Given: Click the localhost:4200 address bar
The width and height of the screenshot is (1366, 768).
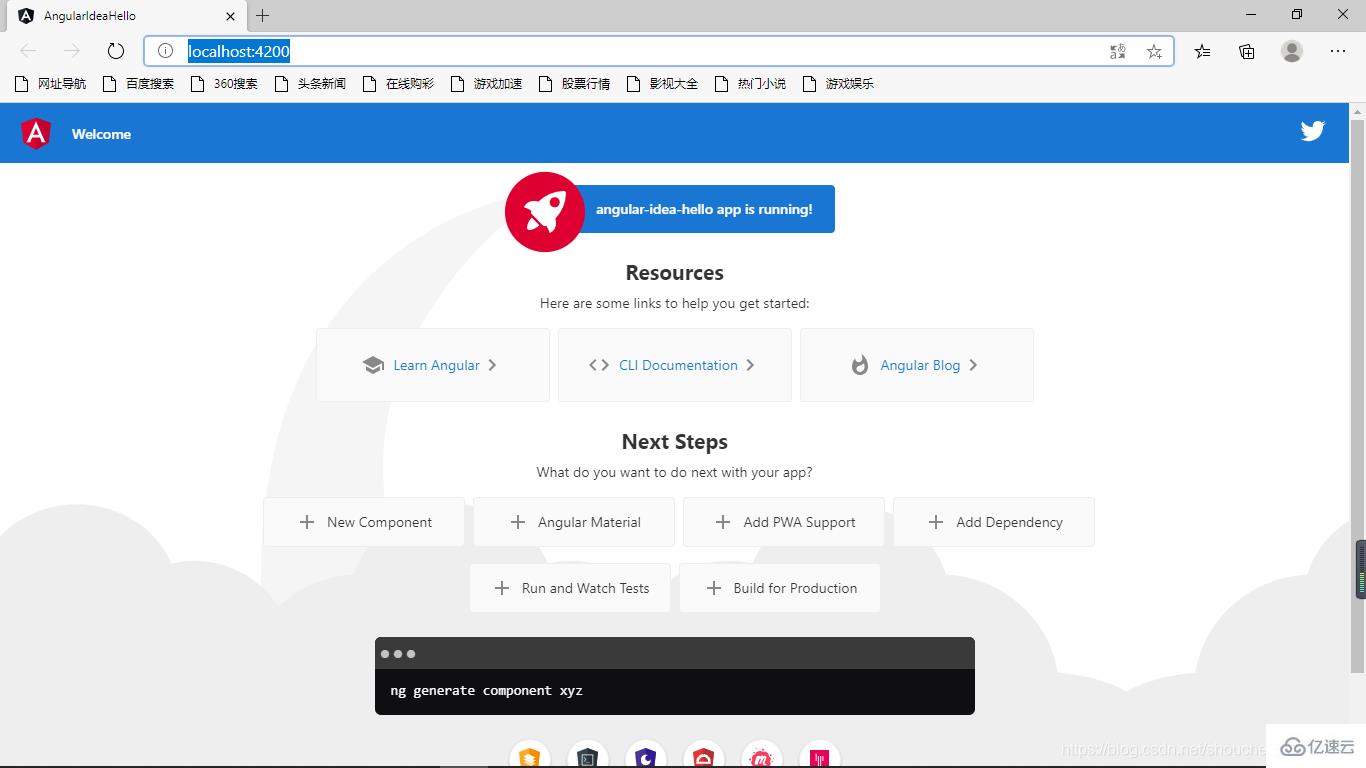Looking at the screenshot, I should click(x=659, y=51).
